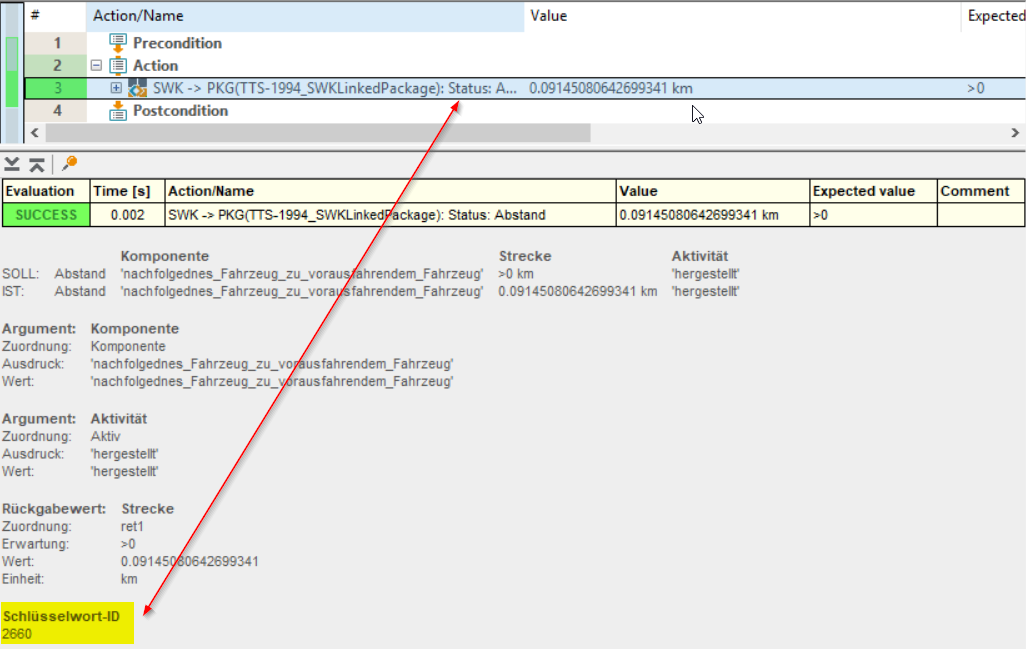Click the Expected column header
Image resolution: width=1026 pixels, height=649 pixels.
(994, 16)
